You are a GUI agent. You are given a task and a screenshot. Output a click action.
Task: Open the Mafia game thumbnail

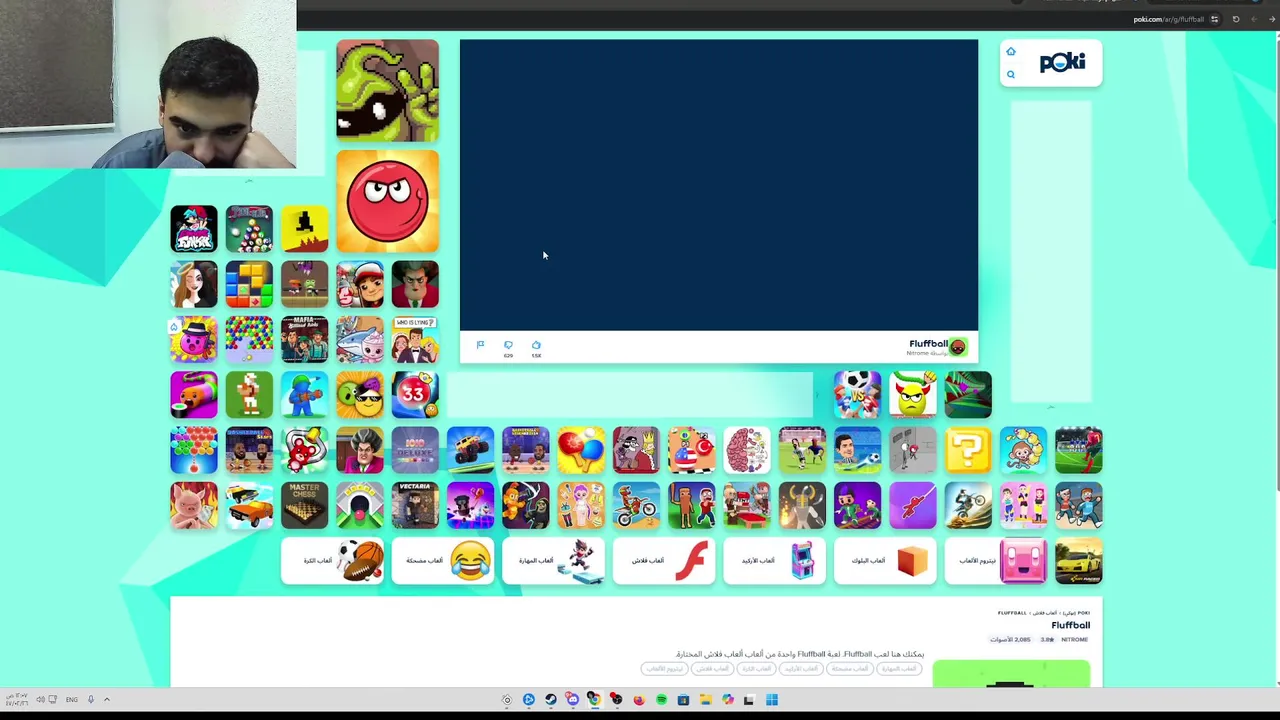(x=304, y=340)
